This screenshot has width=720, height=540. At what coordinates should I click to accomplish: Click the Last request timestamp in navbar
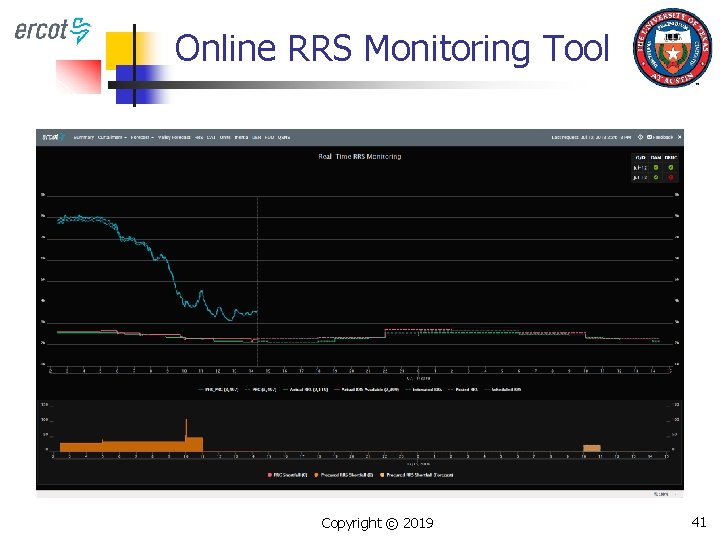pos(591,137)
